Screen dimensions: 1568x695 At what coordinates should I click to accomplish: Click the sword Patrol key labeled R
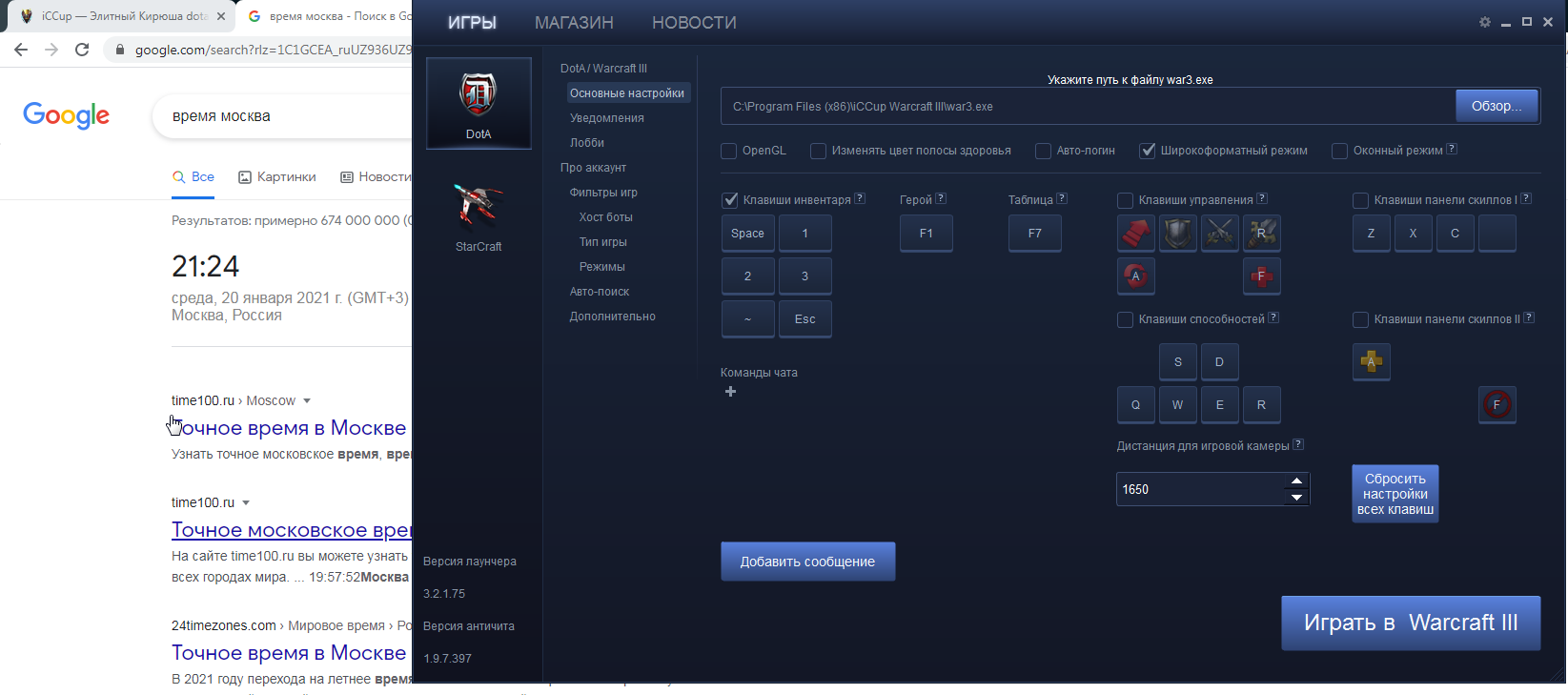[x=1261, y=233]
